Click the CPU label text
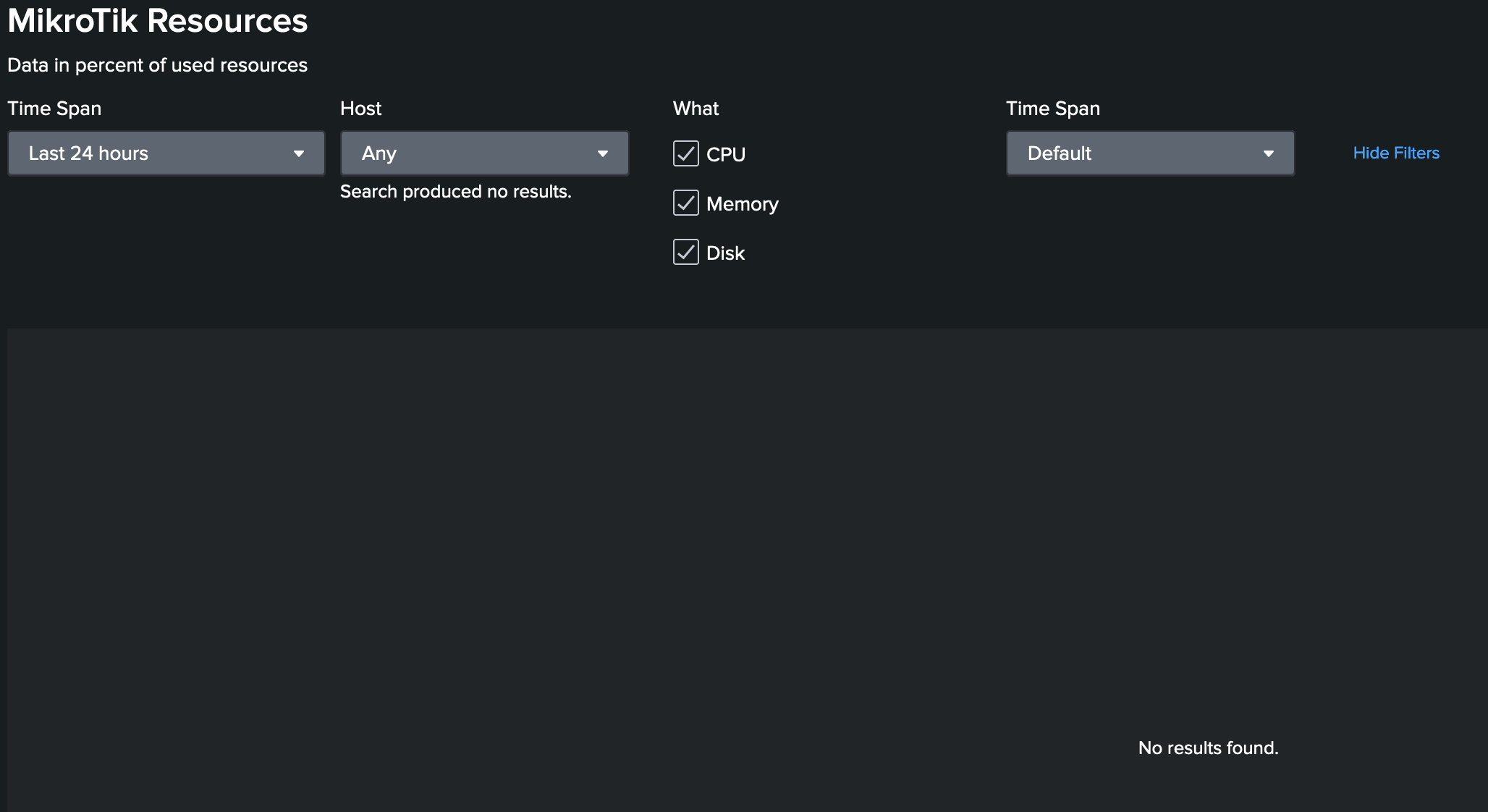This screenshot has width=1488, height=812. 725,153
